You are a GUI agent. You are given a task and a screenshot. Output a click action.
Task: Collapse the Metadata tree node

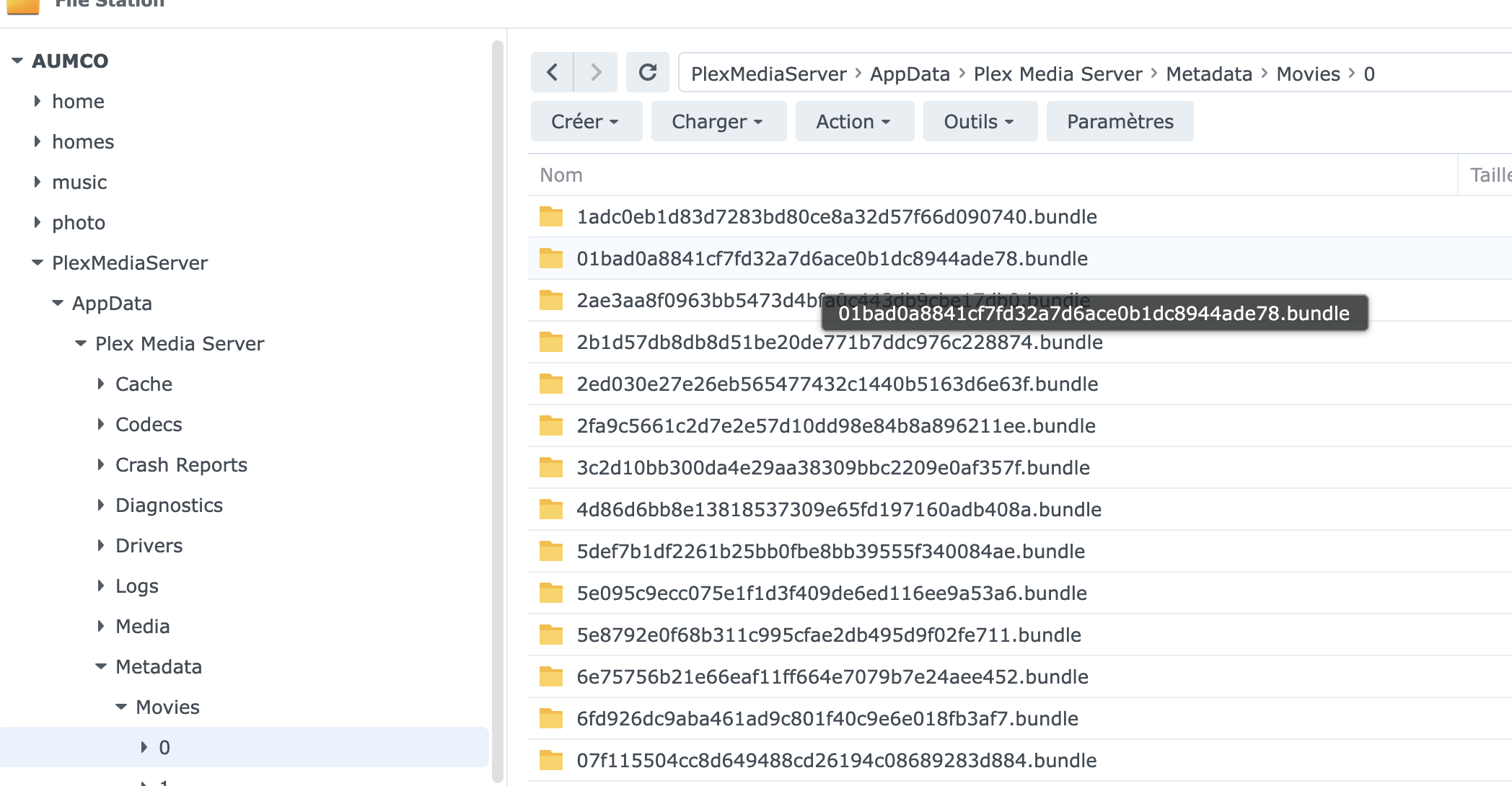[101, 666]
